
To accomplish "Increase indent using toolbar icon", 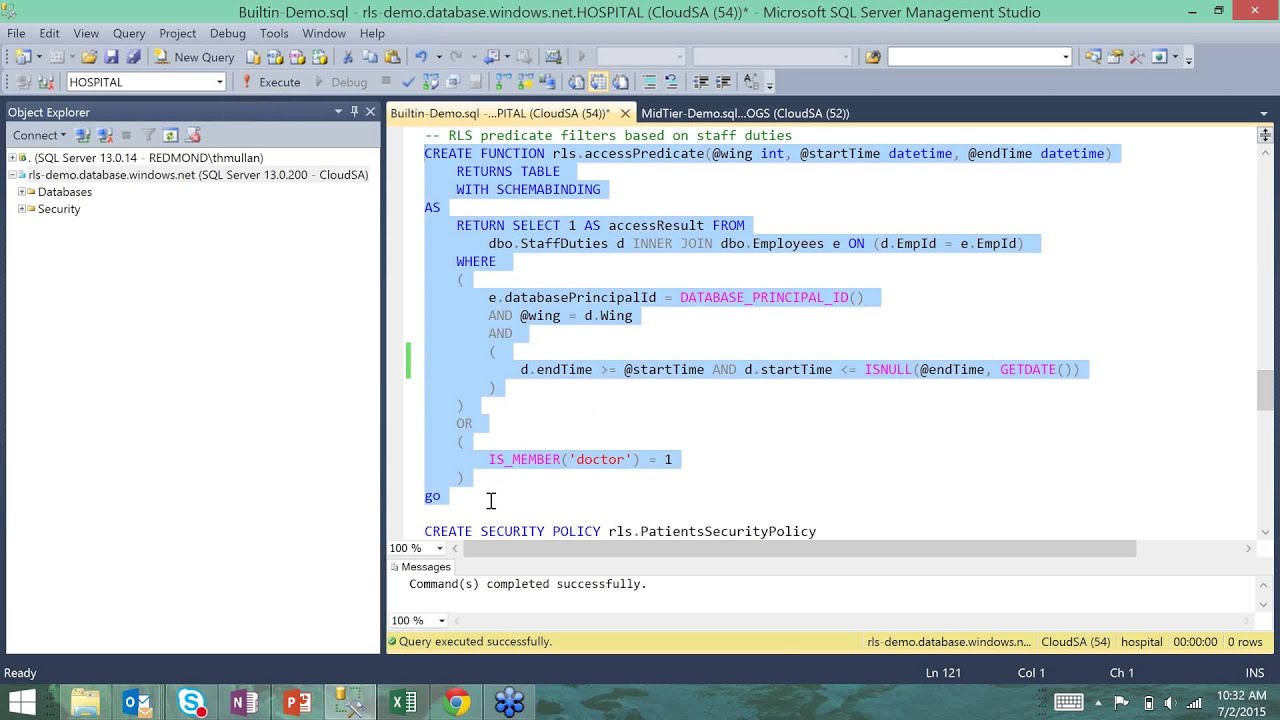I will tap(723, 82).
